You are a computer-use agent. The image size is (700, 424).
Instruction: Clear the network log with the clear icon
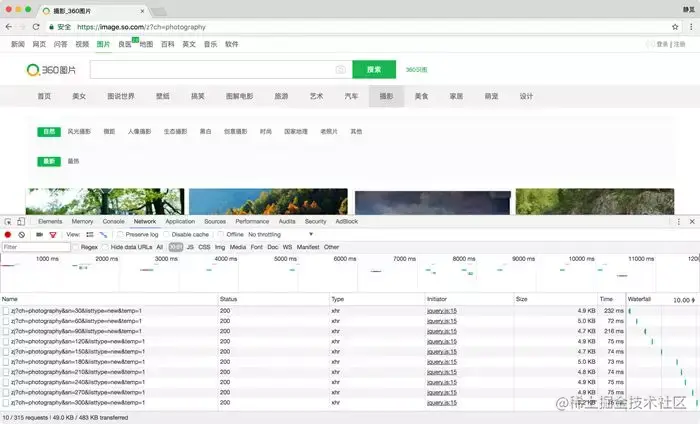pyautogui.click(x=21, y=234)
